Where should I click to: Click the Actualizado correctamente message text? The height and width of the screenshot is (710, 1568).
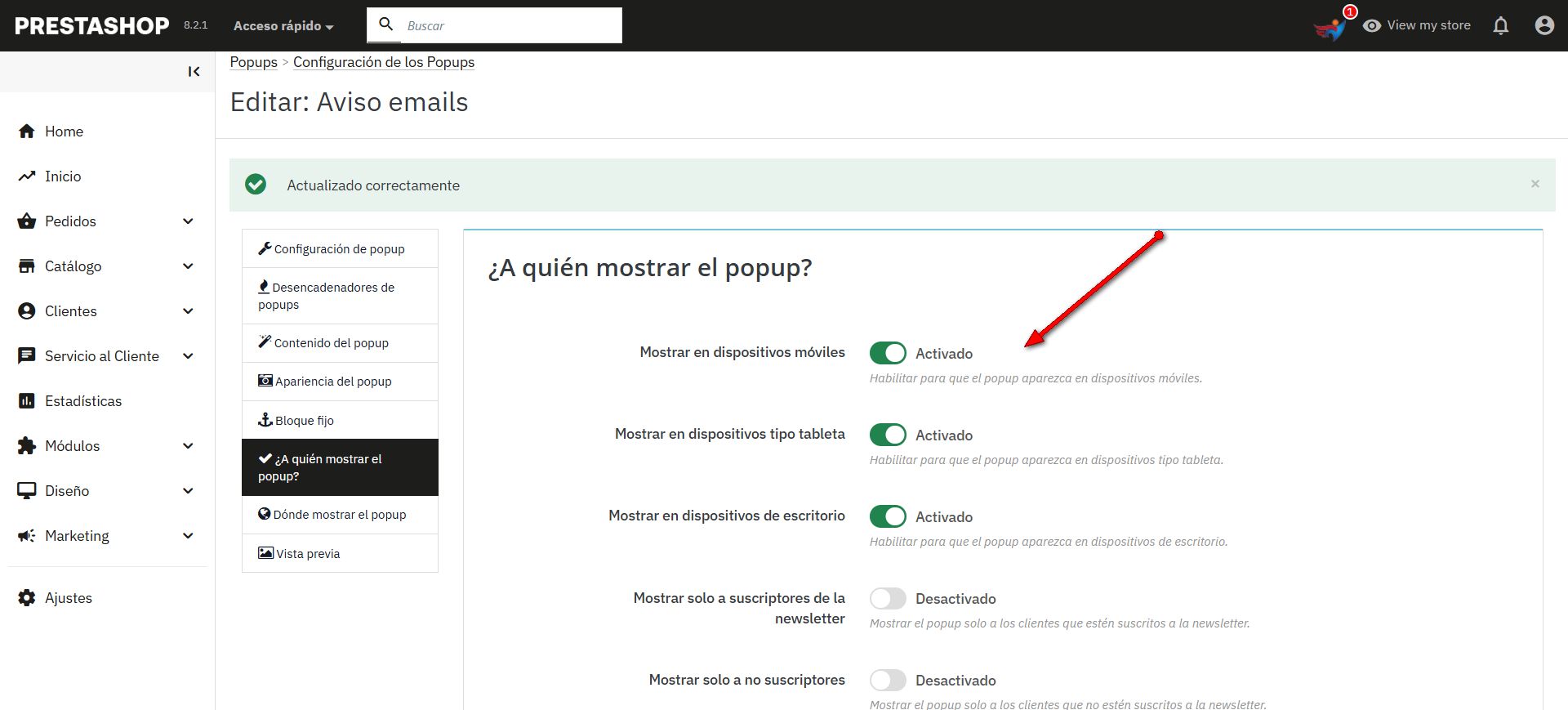[373, 185]
